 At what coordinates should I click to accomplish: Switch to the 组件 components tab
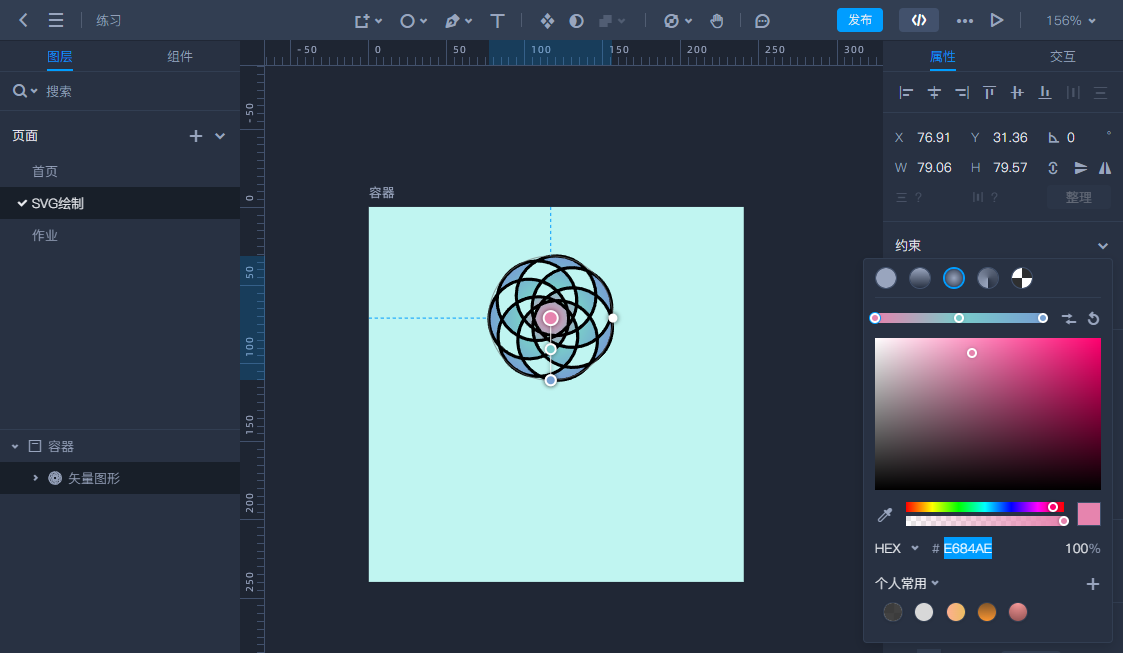point(180,56)
